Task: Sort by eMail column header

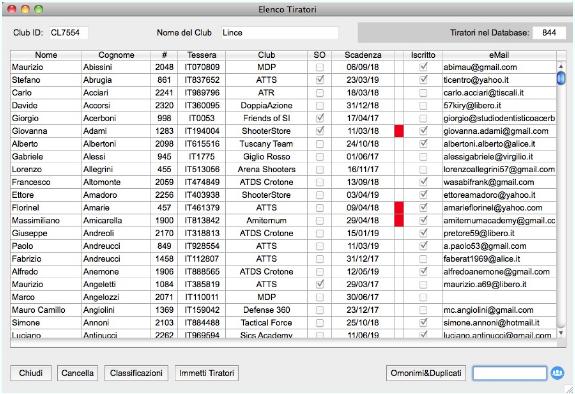Action: [499, 55]
